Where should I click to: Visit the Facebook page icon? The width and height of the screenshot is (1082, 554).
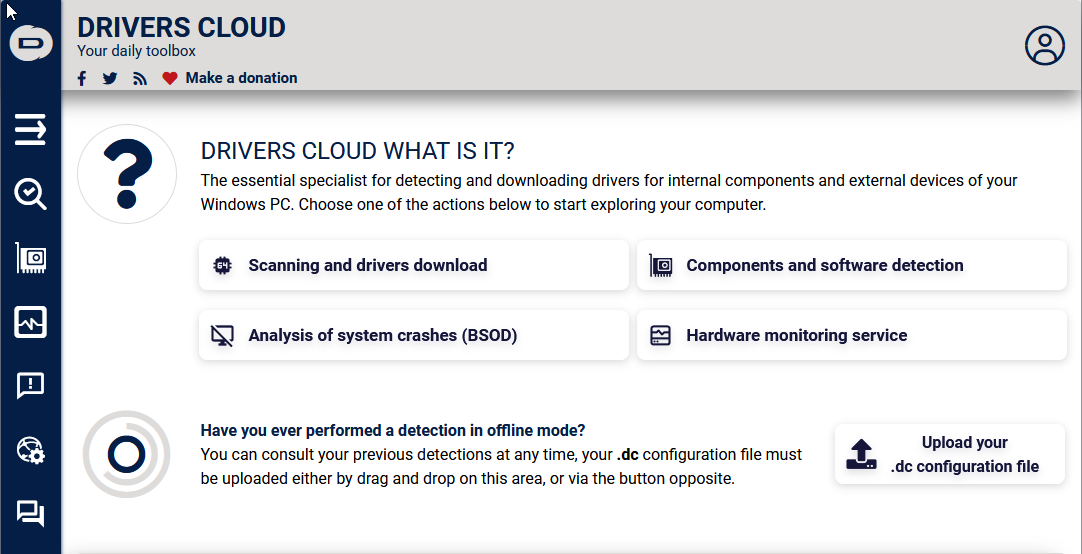(82, 78)
